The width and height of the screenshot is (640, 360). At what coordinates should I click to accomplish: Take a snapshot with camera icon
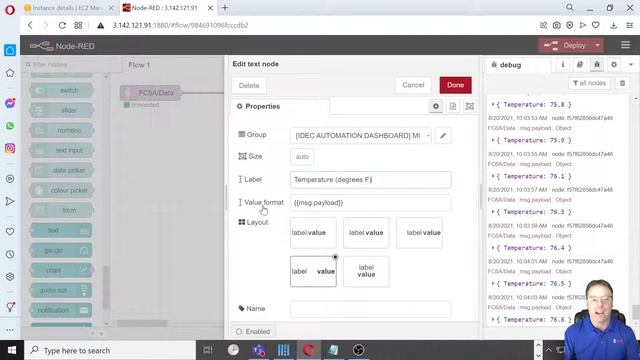[556, 25]
